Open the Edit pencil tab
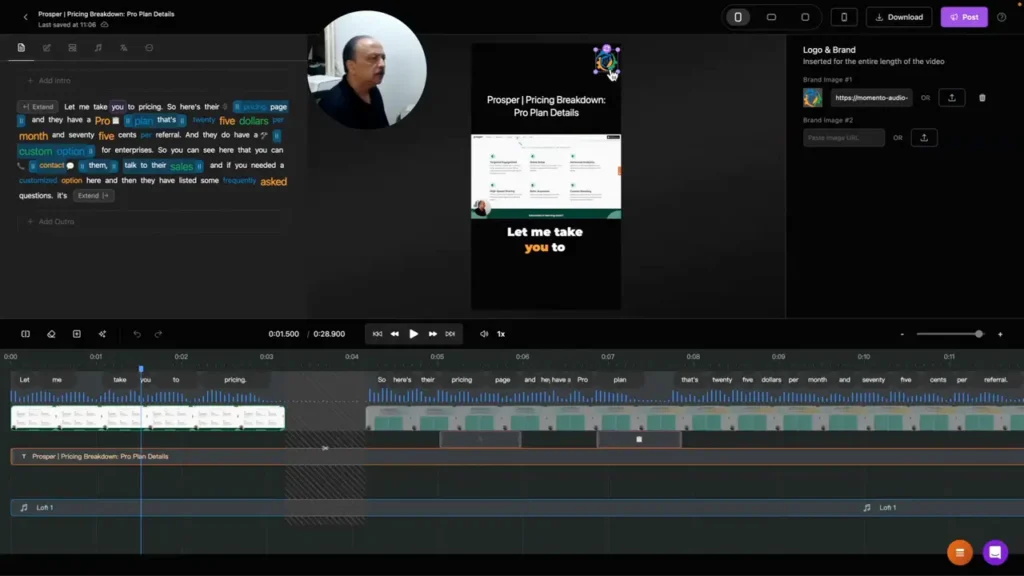This screenshot has width=1024, height=576. click(x=46, y=48)
